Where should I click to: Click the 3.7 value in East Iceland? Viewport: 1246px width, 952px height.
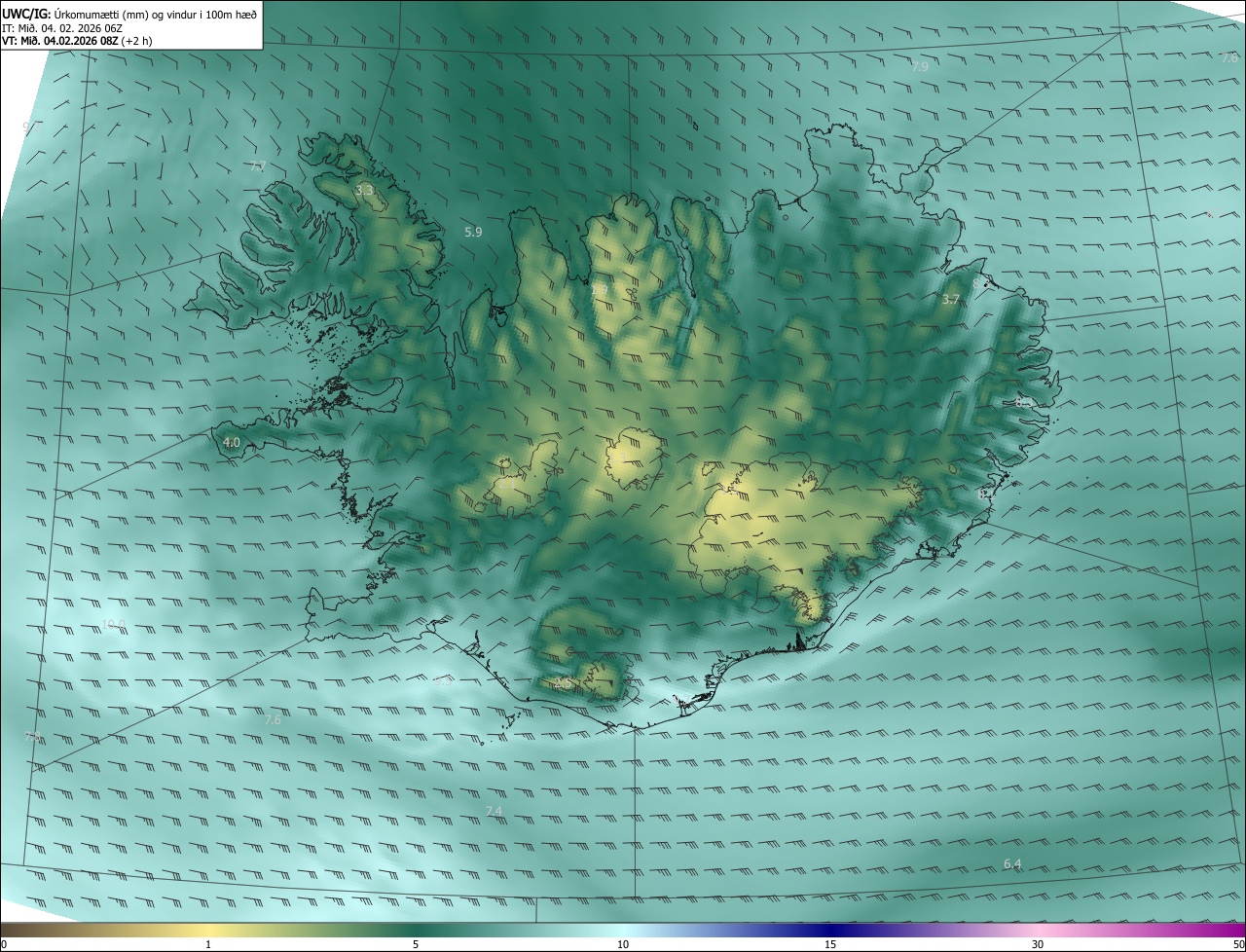point(951,300)
